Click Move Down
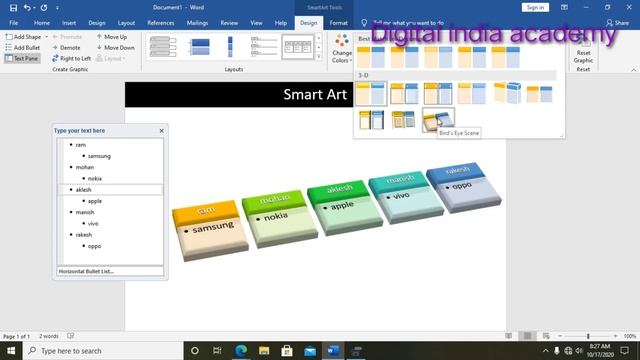 [x=116, y=48]
